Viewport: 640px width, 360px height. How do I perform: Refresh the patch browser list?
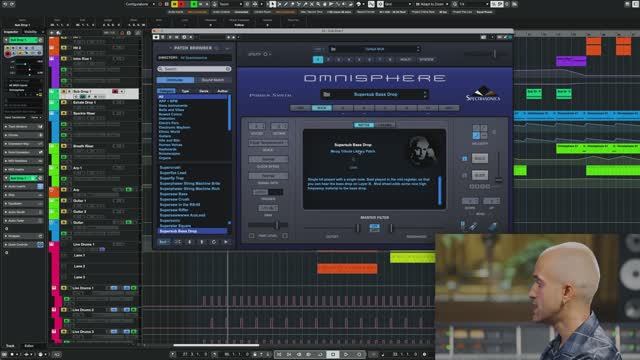pos(213,242)
